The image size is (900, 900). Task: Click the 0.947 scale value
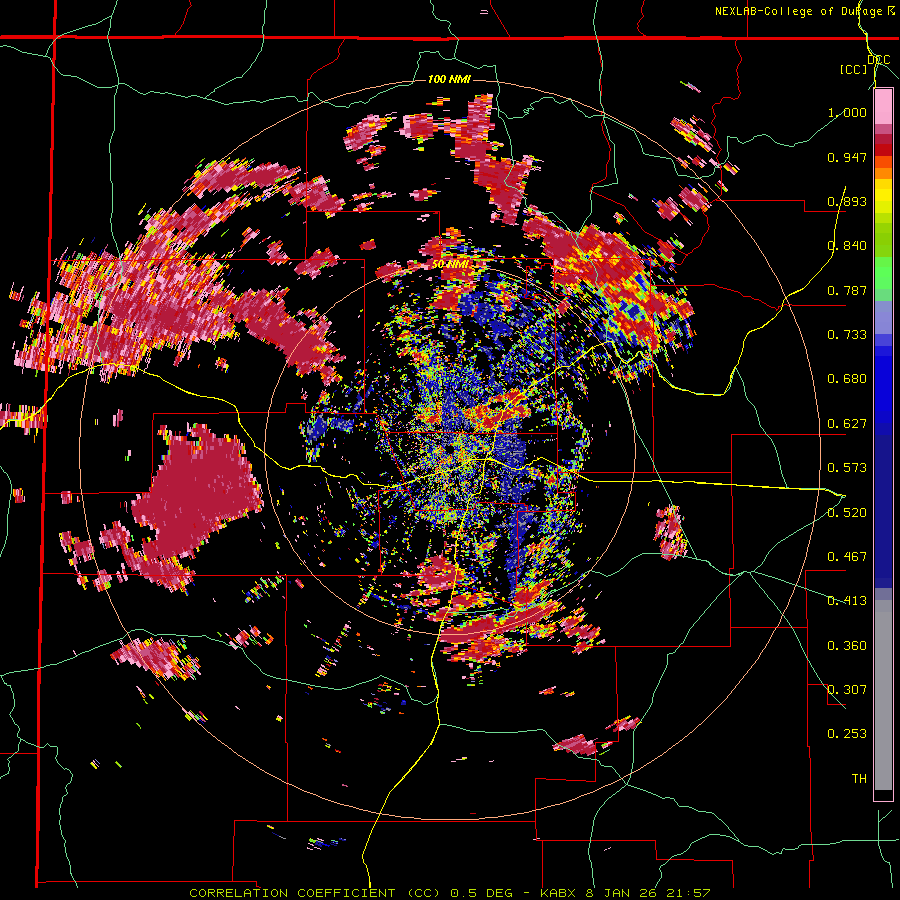coord(847,157)
